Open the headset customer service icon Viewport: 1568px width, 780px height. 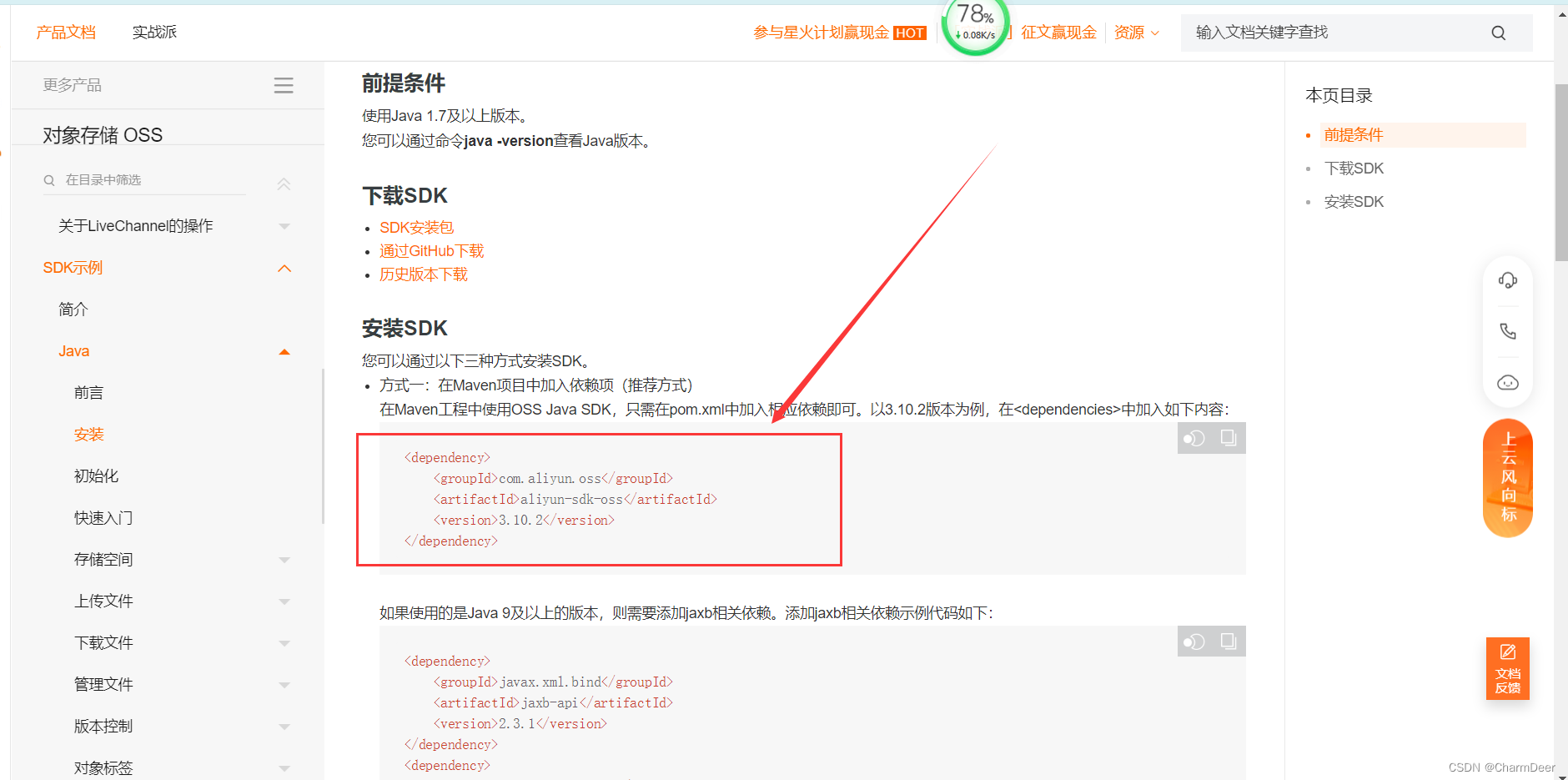coord(1508,280)
